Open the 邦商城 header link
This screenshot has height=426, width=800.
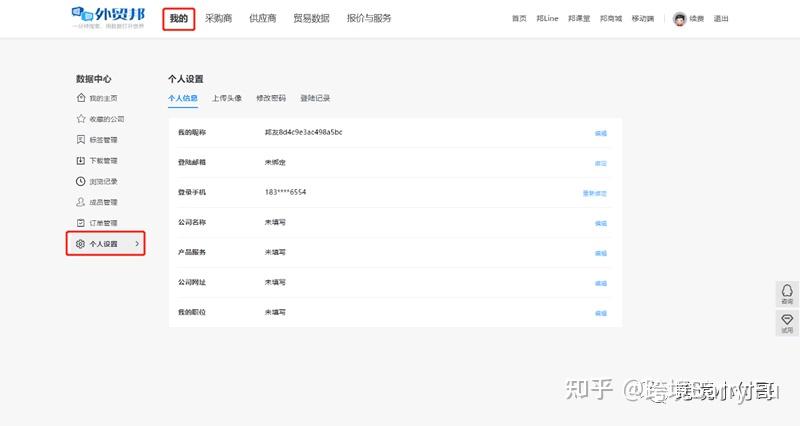coord(611,18)
